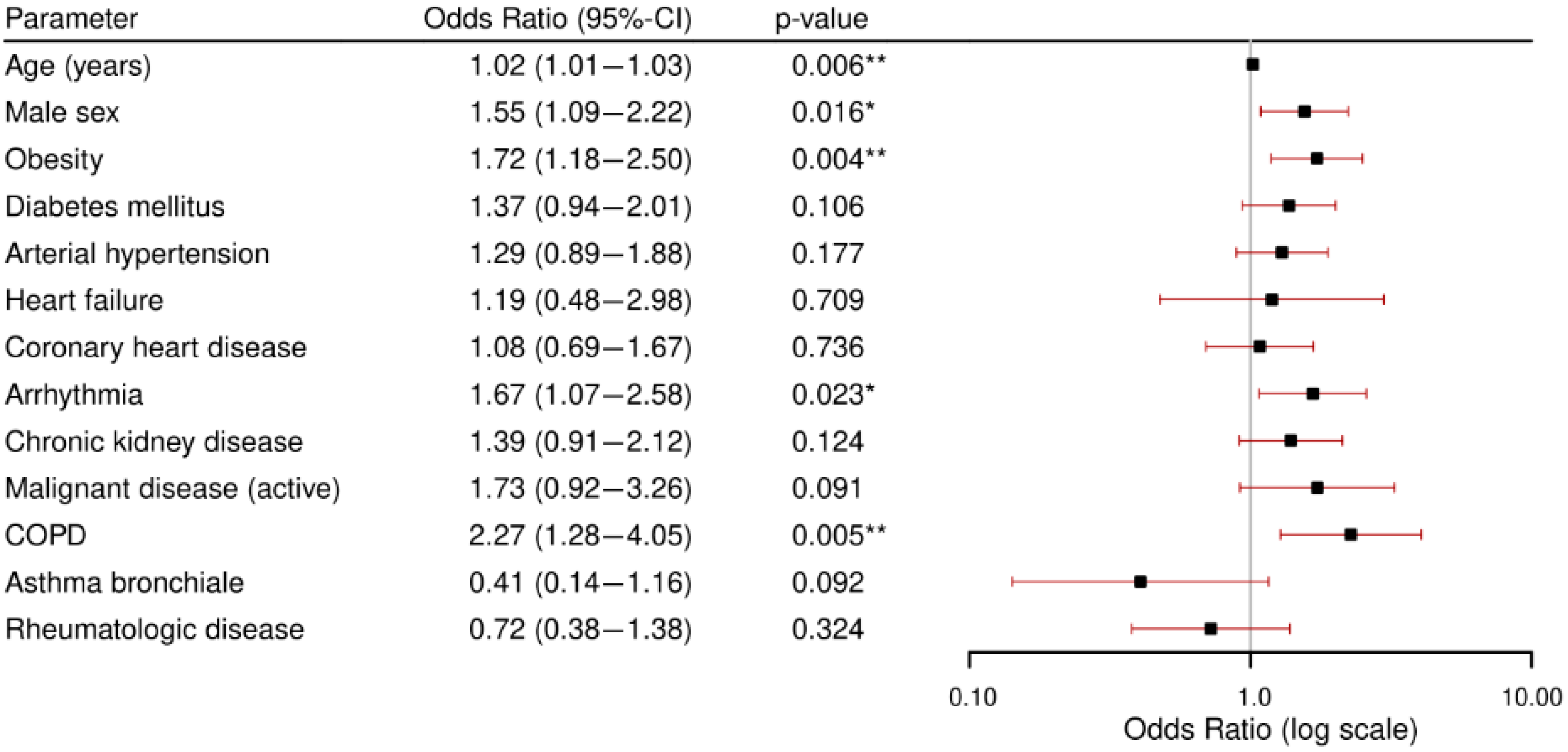Click the 'p-value' column header
The width and height of the screenshot is (1568, 752).
(x=821, y=19)
